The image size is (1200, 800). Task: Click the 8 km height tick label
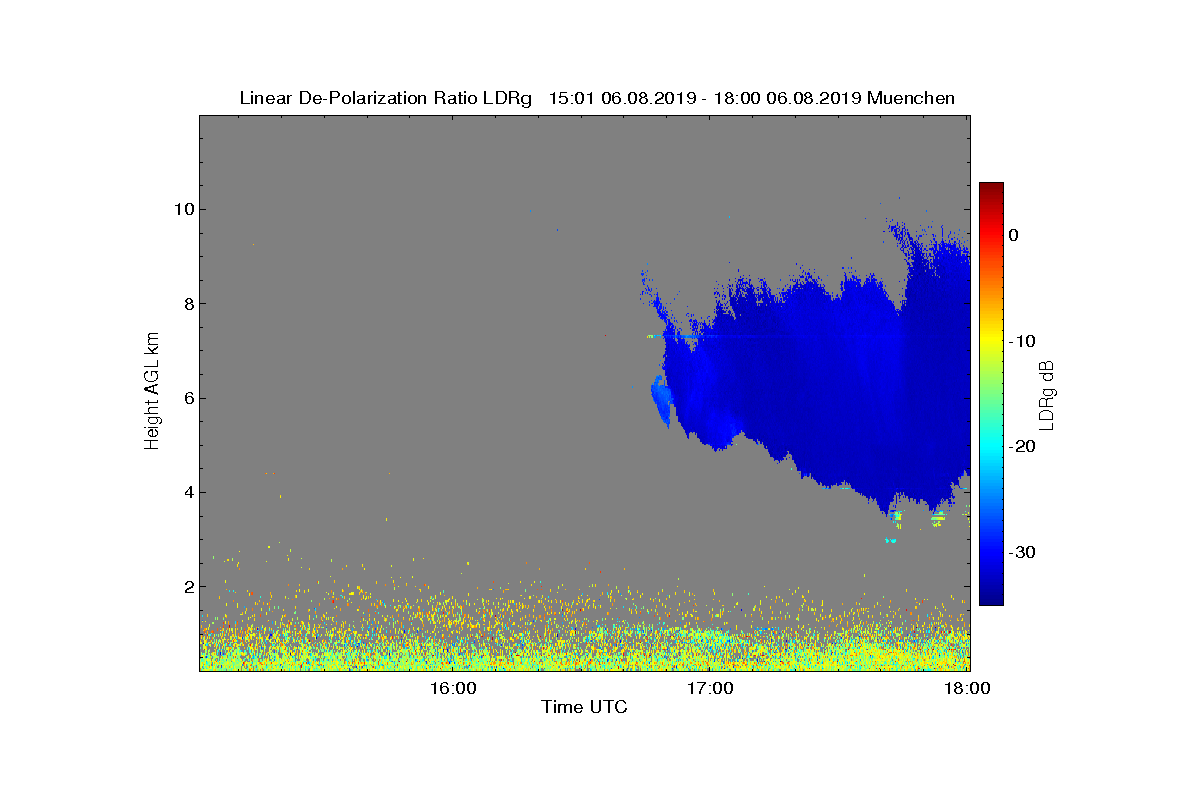(x=188, y=303)
